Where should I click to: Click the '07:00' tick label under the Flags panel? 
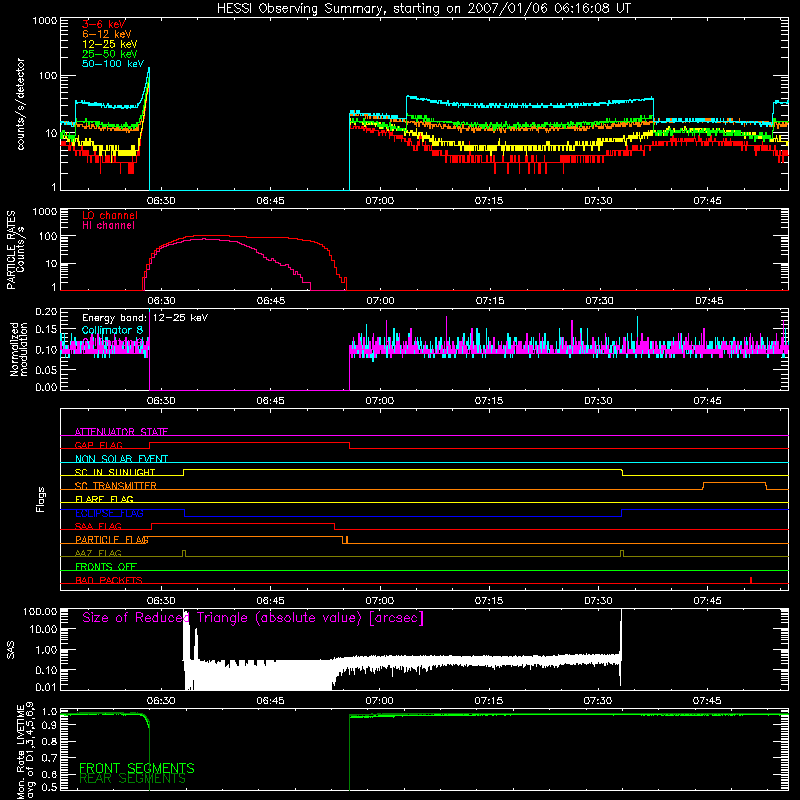(x=380, y=601)
